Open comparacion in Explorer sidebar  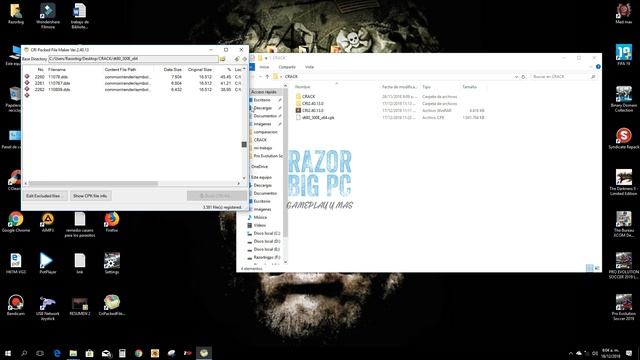click(265, 132)
